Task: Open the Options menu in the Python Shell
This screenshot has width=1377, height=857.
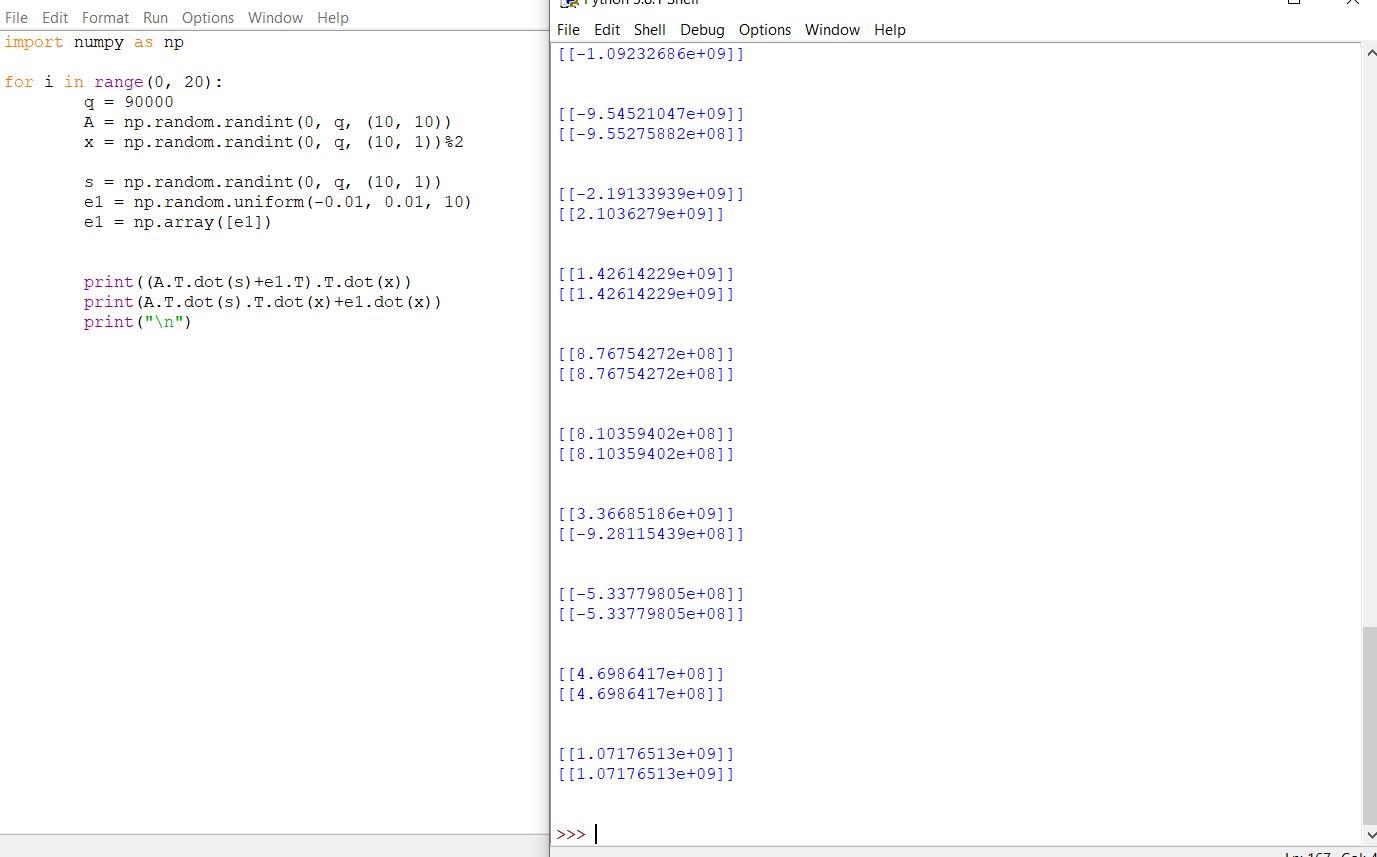Action: point(764,29)
